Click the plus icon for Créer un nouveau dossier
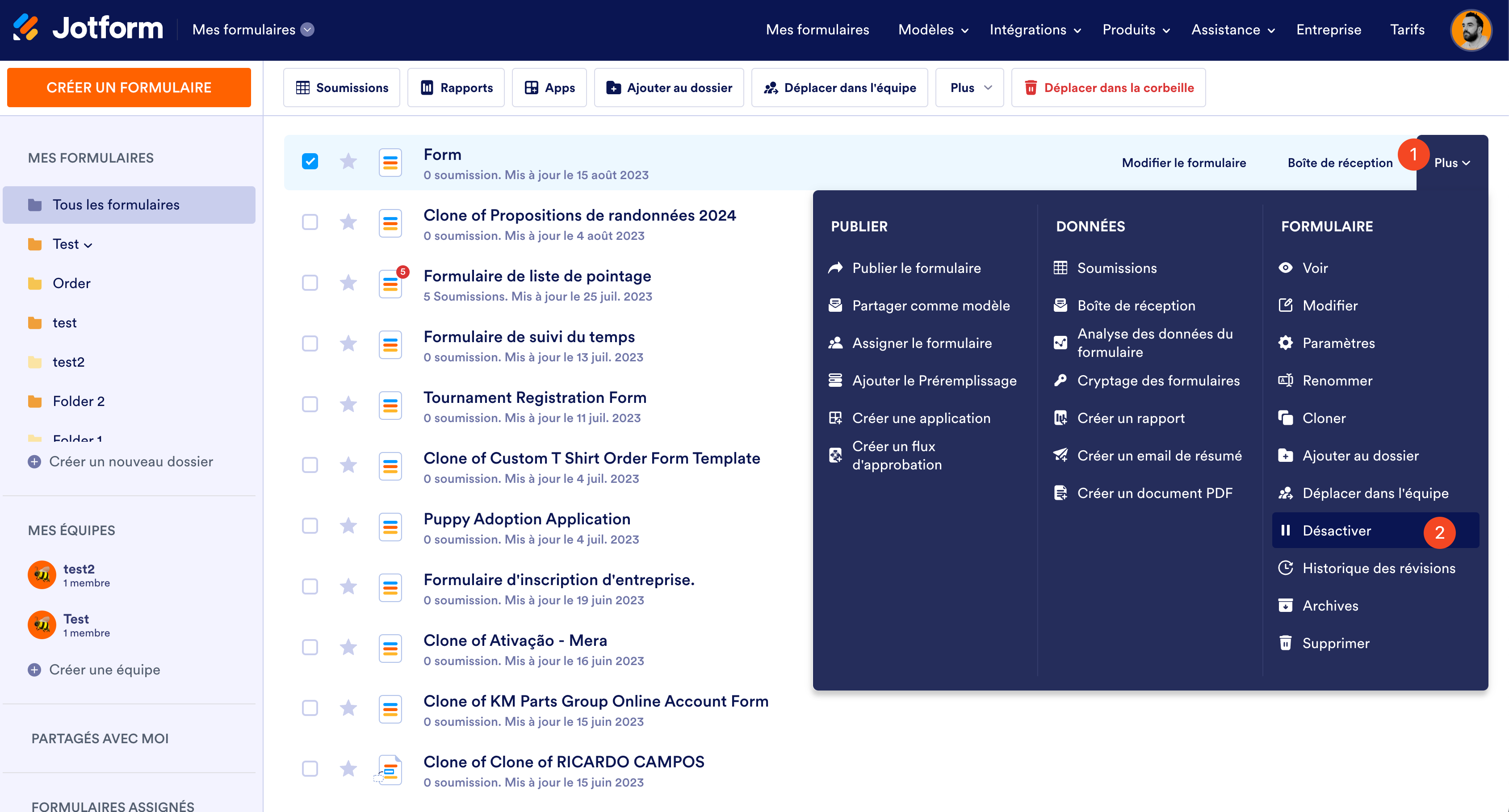Image resolution: width=1509 pixels, height=812 pixels. click(x=34, y=462)
